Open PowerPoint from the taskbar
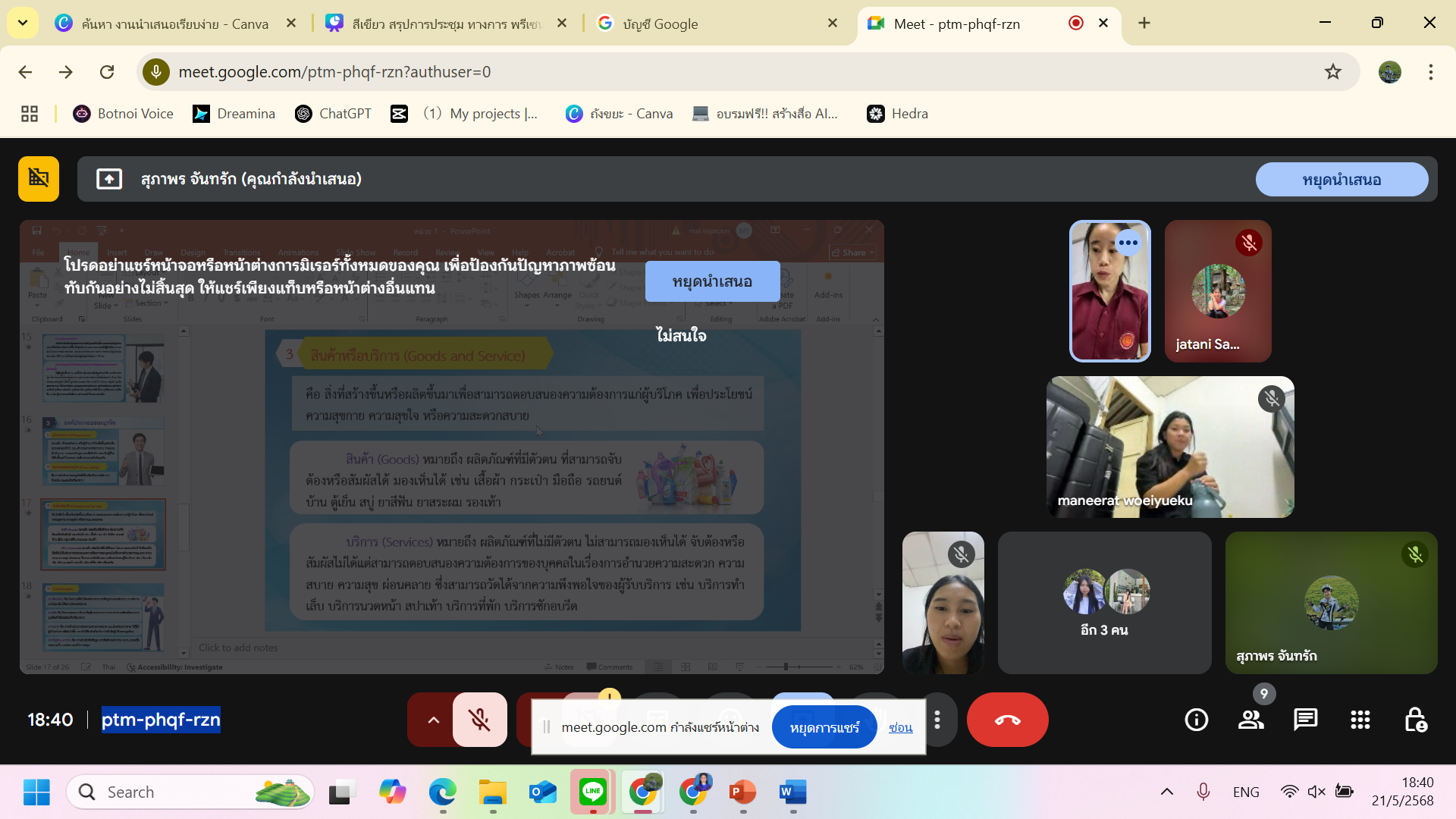The width and height of the screenshot is (1456, 819). click(743, 792)
